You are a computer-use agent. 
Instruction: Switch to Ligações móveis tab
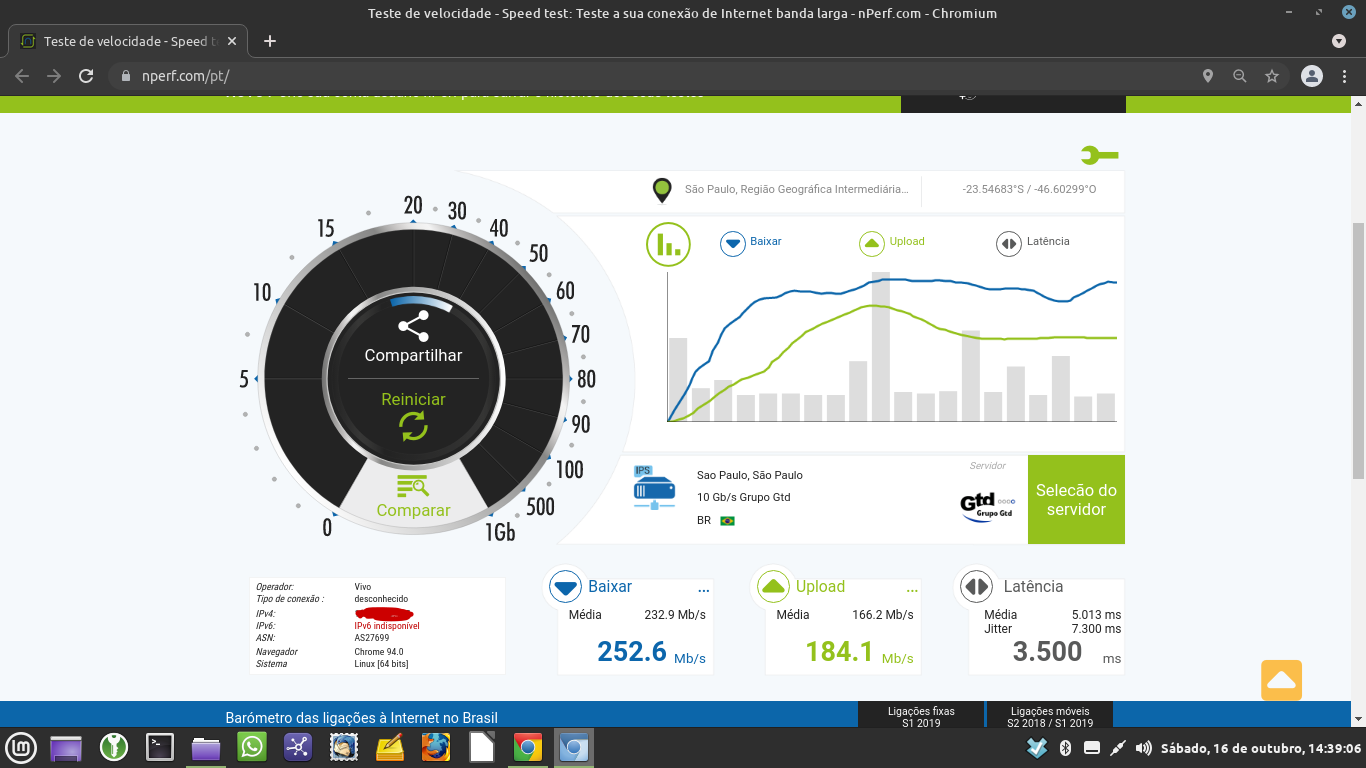[x=1049, y=716]
